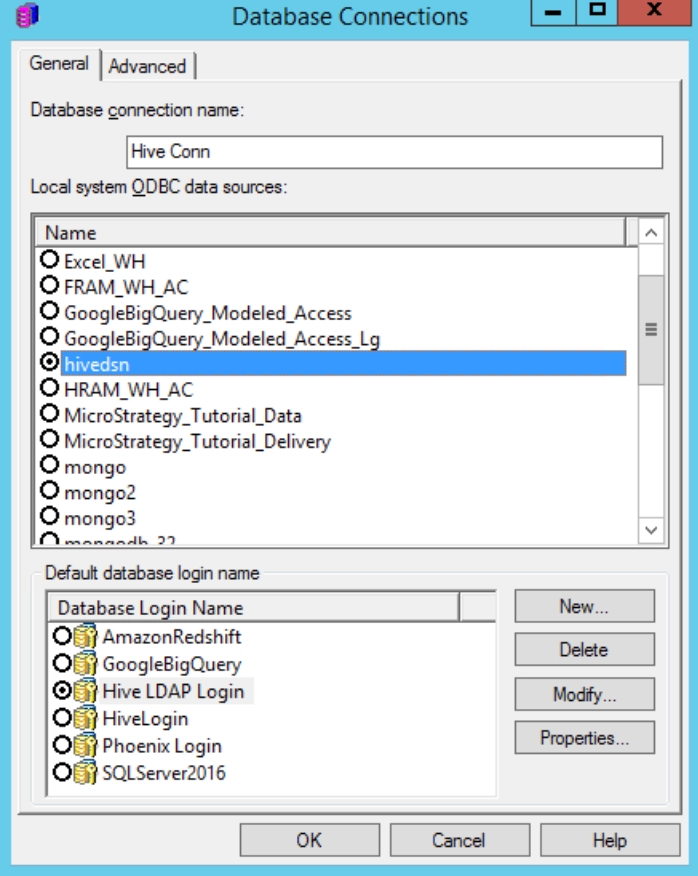Click the Hive LDAP Login text
This screenshot has width=698, height=876.
pyautogui.click(x=173, y=692)
